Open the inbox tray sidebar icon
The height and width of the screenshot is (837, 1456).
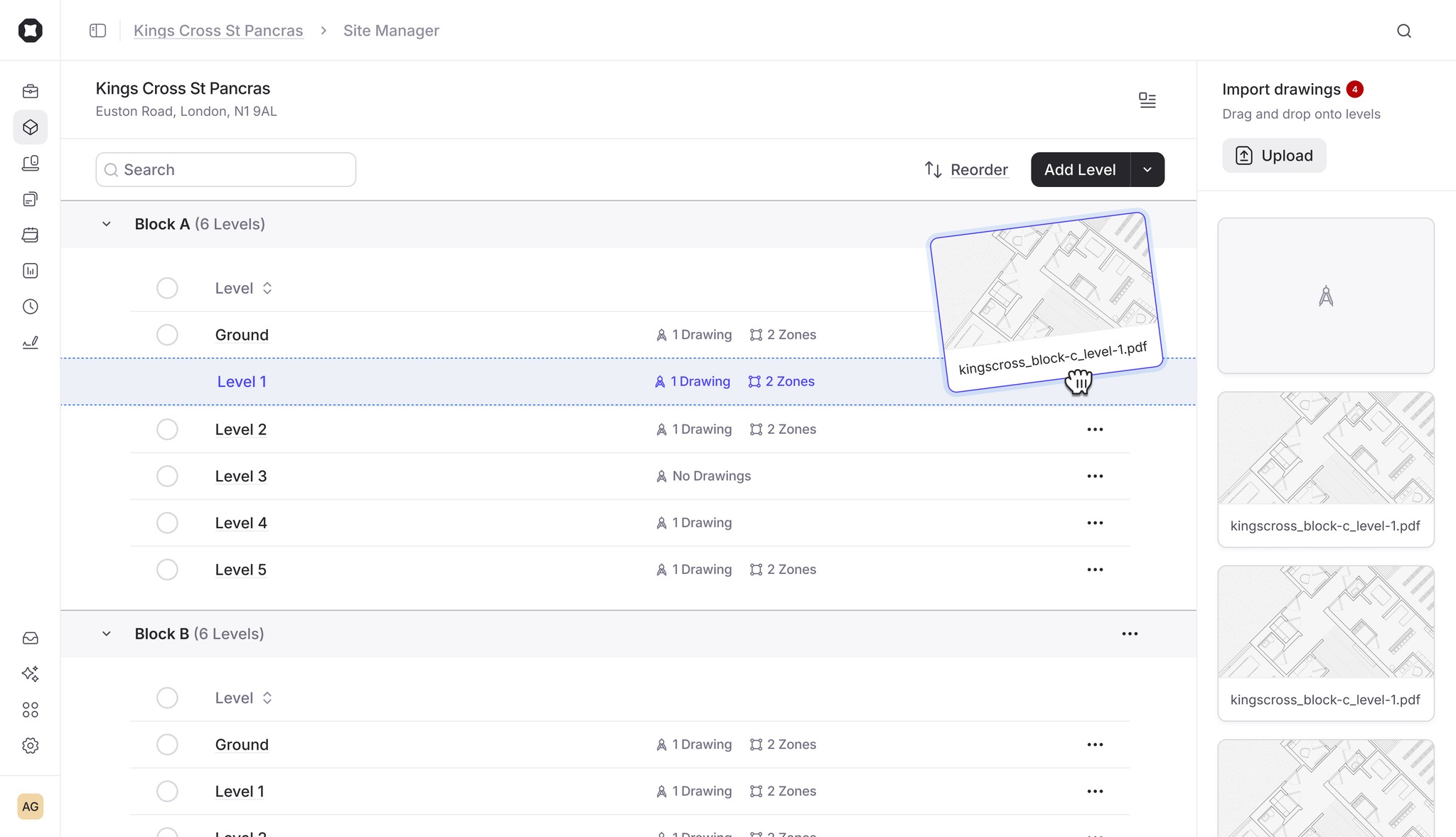pyautogui.click(x=30, y=638)
